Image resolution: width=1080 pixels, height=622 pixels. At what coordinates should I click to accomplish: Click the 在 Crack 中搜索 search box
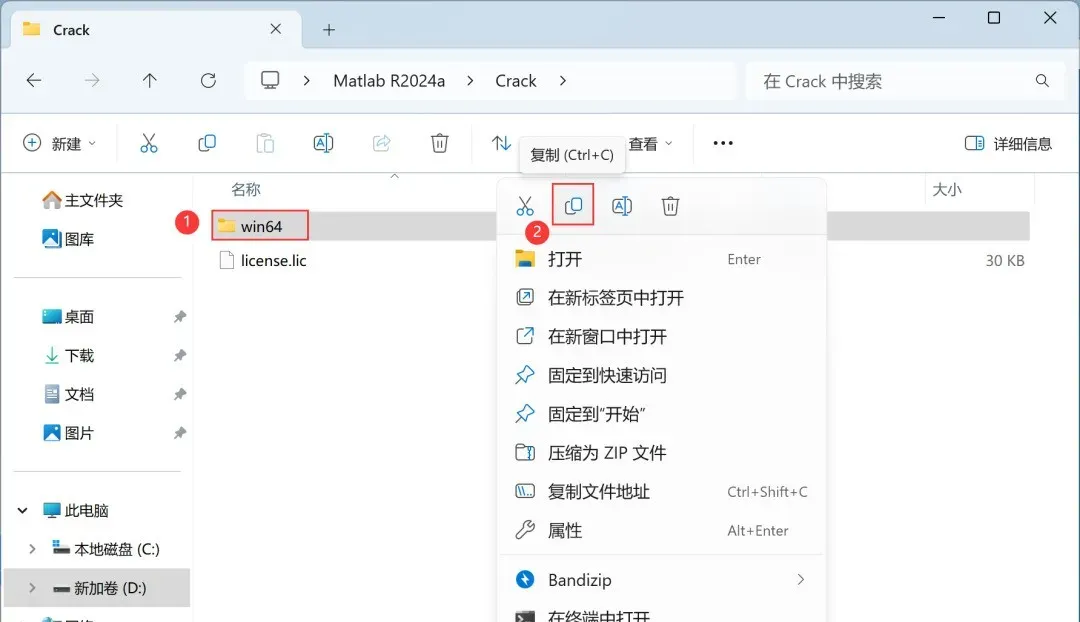pyautogui.click(x=906, y=81)
